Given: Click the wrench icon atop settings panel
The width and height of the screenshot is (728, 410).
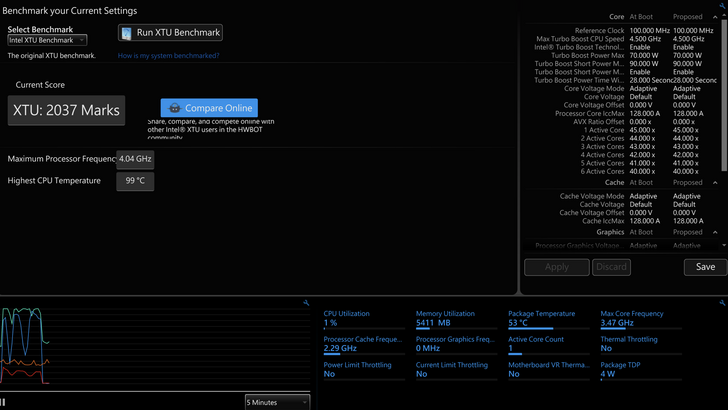Looking at the screenshot, I should (x=722, y=7).
